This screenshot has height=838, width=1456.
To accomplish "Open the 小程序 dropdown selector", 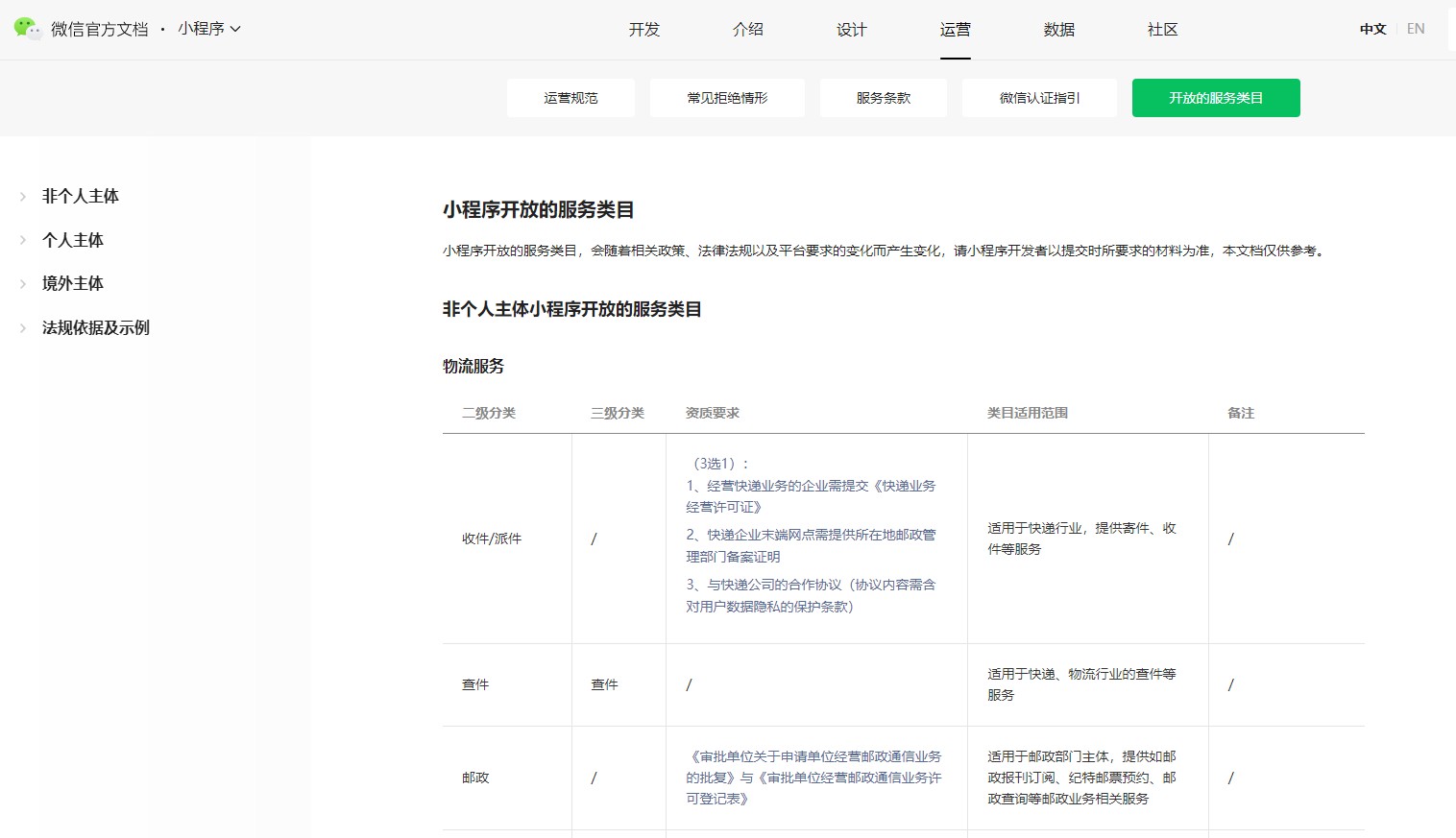I will 208,29.
